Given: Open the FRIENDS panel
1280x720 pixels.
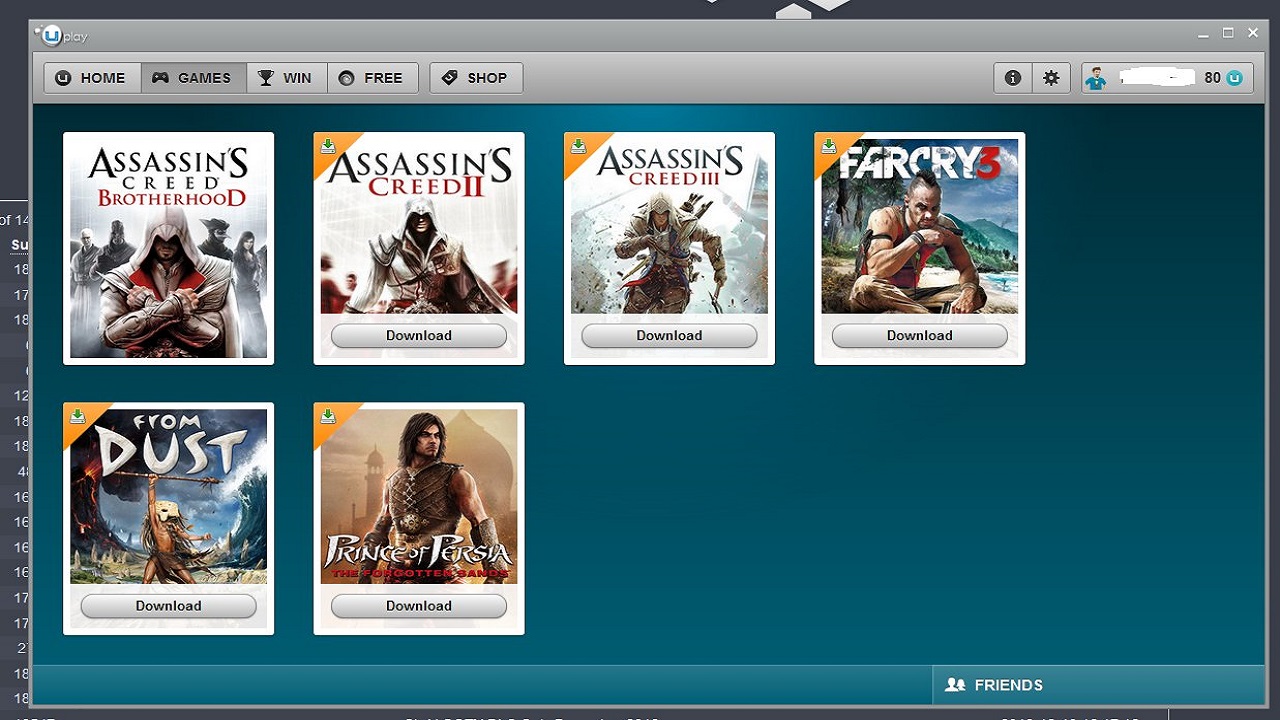Looking at the screenshot, I should [1098, 685].
